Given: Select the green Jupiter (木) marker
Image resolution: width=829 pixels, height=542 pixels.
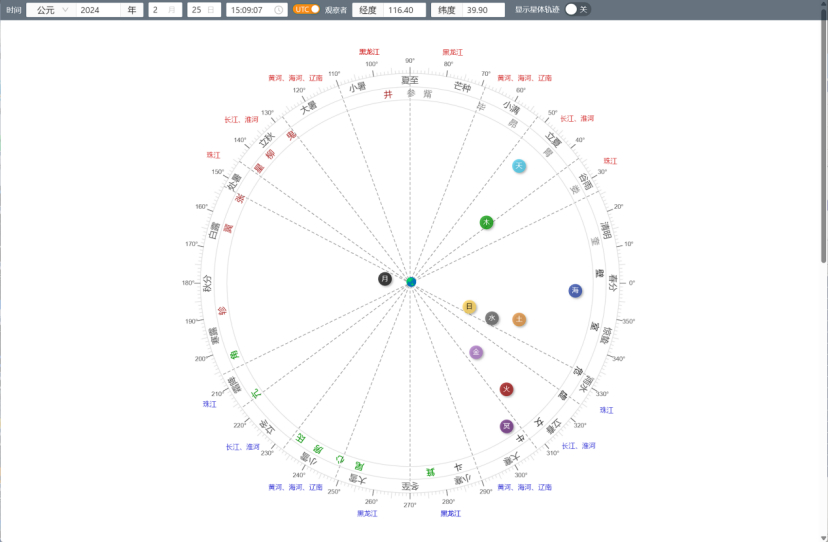Looking at the screenshot, I should point(487,222).
